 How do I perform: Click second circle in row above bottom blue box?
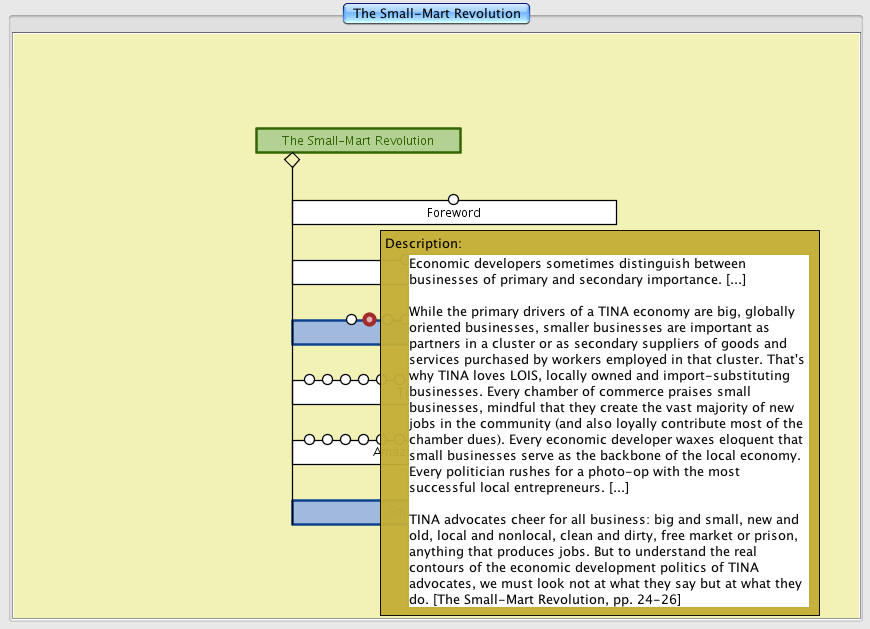coord(327,439)
